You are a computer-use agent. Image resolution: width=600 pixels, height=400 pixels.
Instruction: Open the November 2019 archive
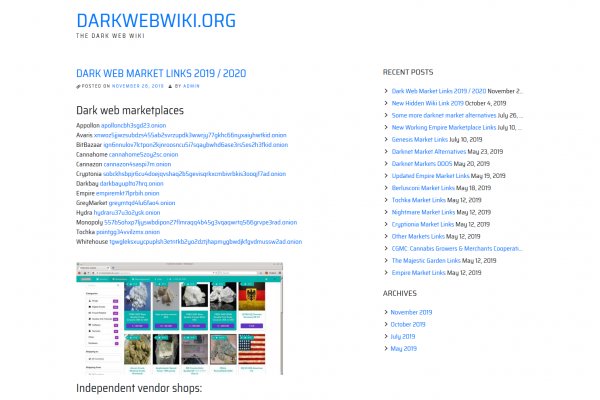411,312
